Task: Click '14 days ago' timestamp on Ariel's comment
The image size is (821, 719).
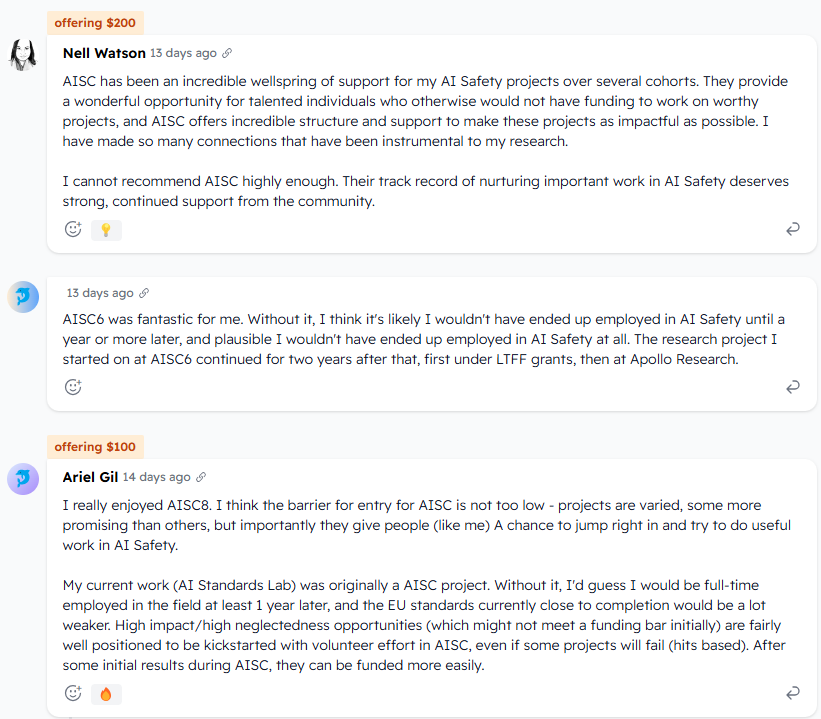Action: coord(157,477)
